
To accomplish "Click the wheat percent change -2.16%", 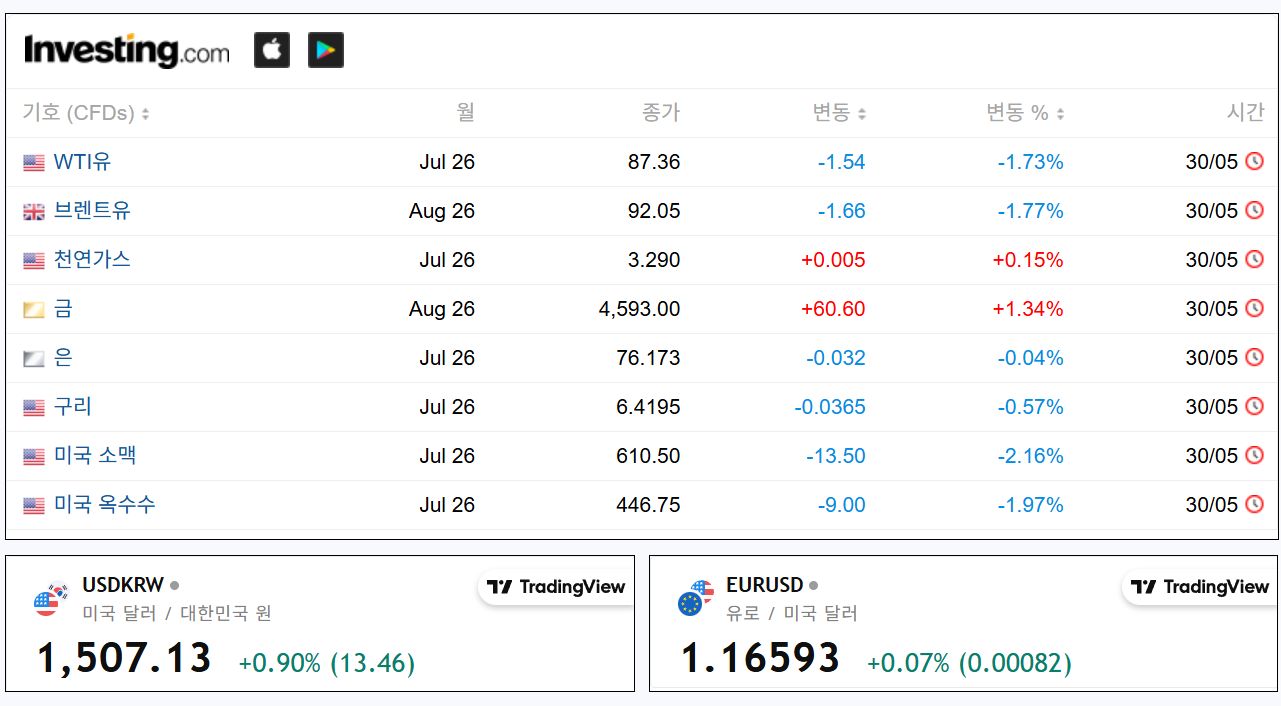I will point(1031,456).
